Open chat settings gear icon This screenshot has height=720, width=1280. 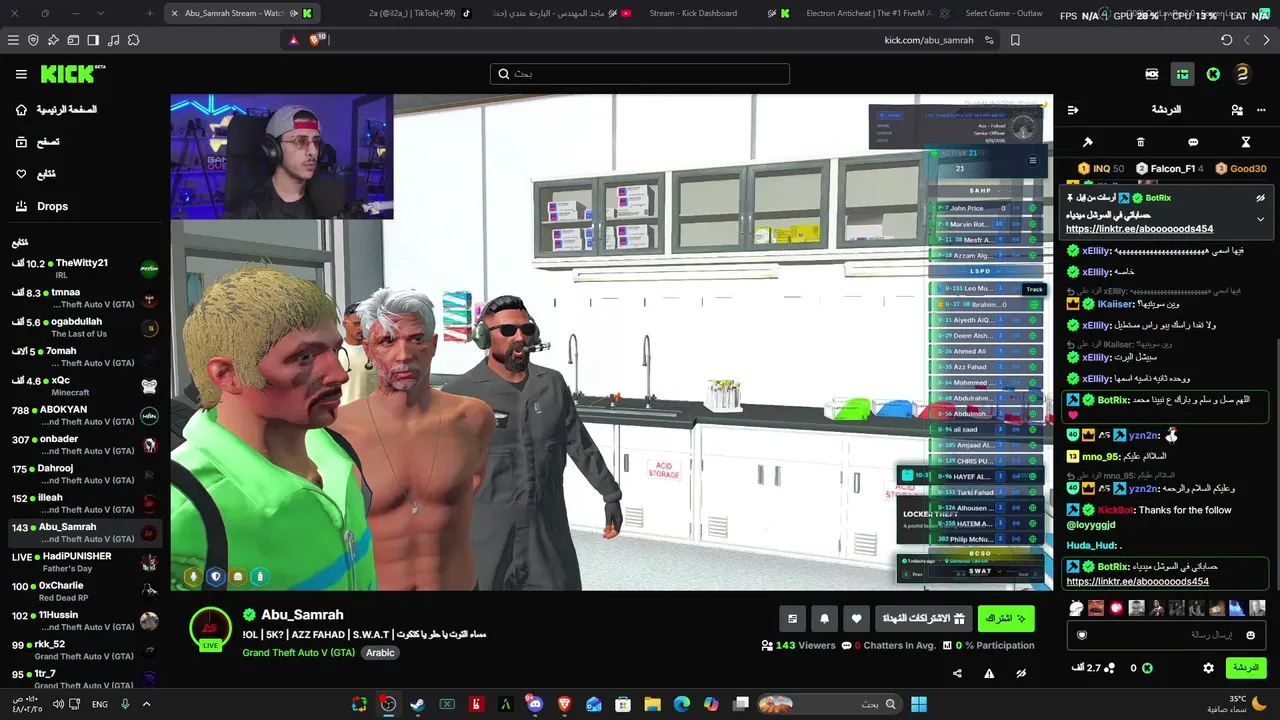1208,668
